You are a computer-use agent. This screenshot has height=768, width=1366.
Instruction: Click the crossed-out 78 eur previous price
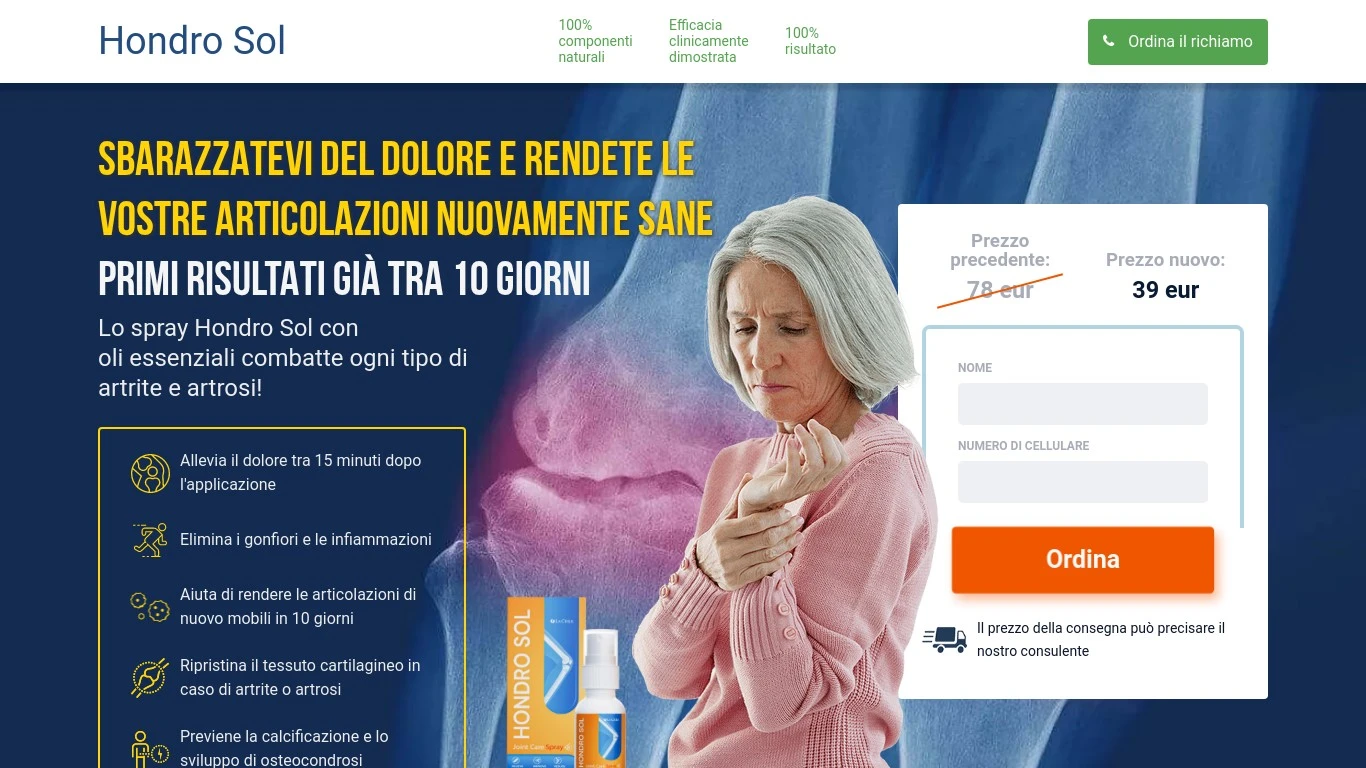point(1000,290)
